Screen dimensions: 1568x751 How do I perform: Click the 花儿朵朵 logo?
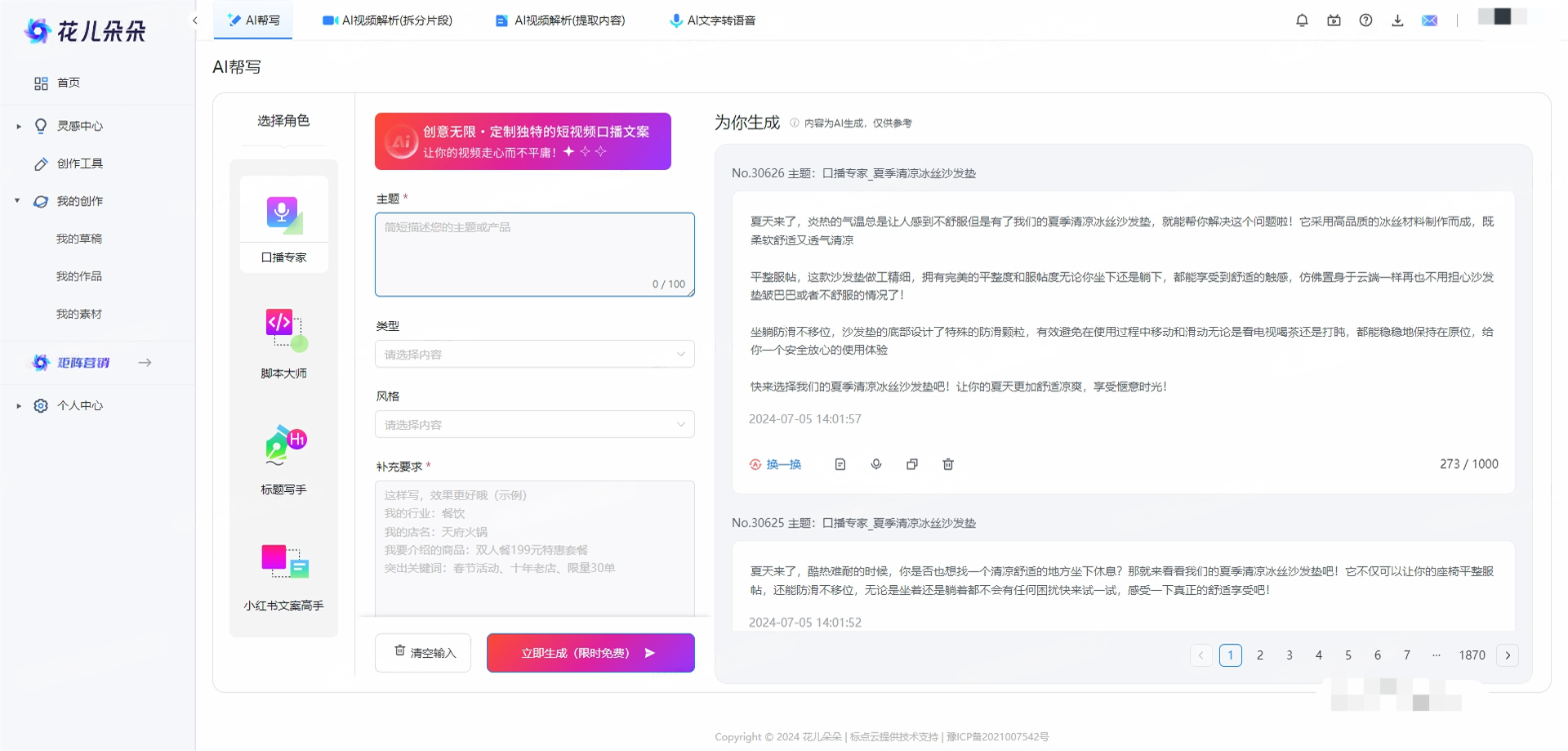pos(85,31)
